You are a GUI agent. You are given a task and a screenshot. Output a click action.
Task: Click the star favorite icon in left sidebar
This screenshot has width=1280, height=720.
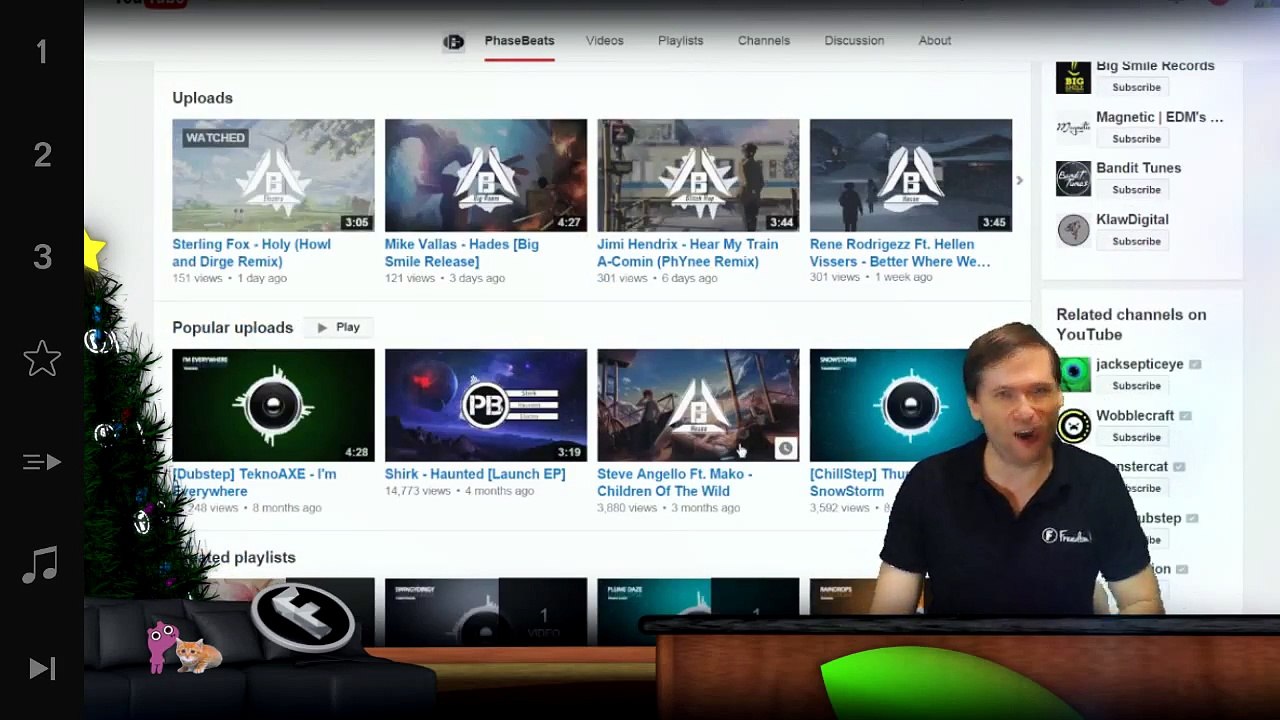42,358
